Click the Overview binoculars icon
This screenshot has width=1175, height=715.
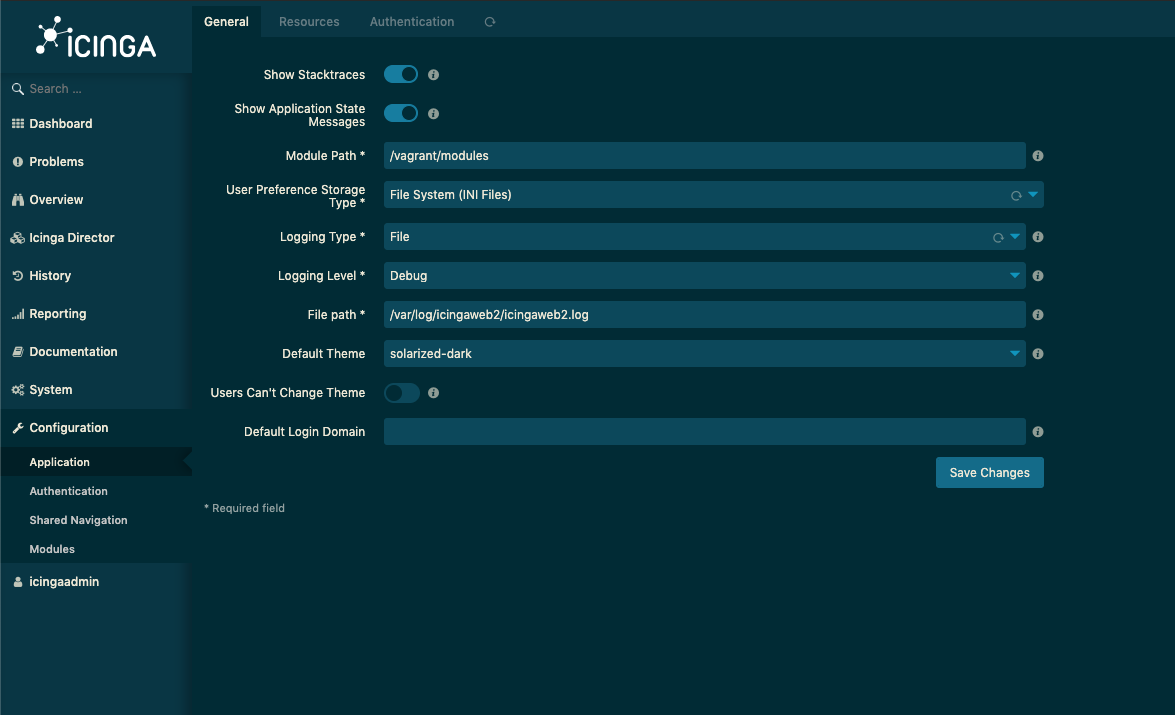[18, 199]
